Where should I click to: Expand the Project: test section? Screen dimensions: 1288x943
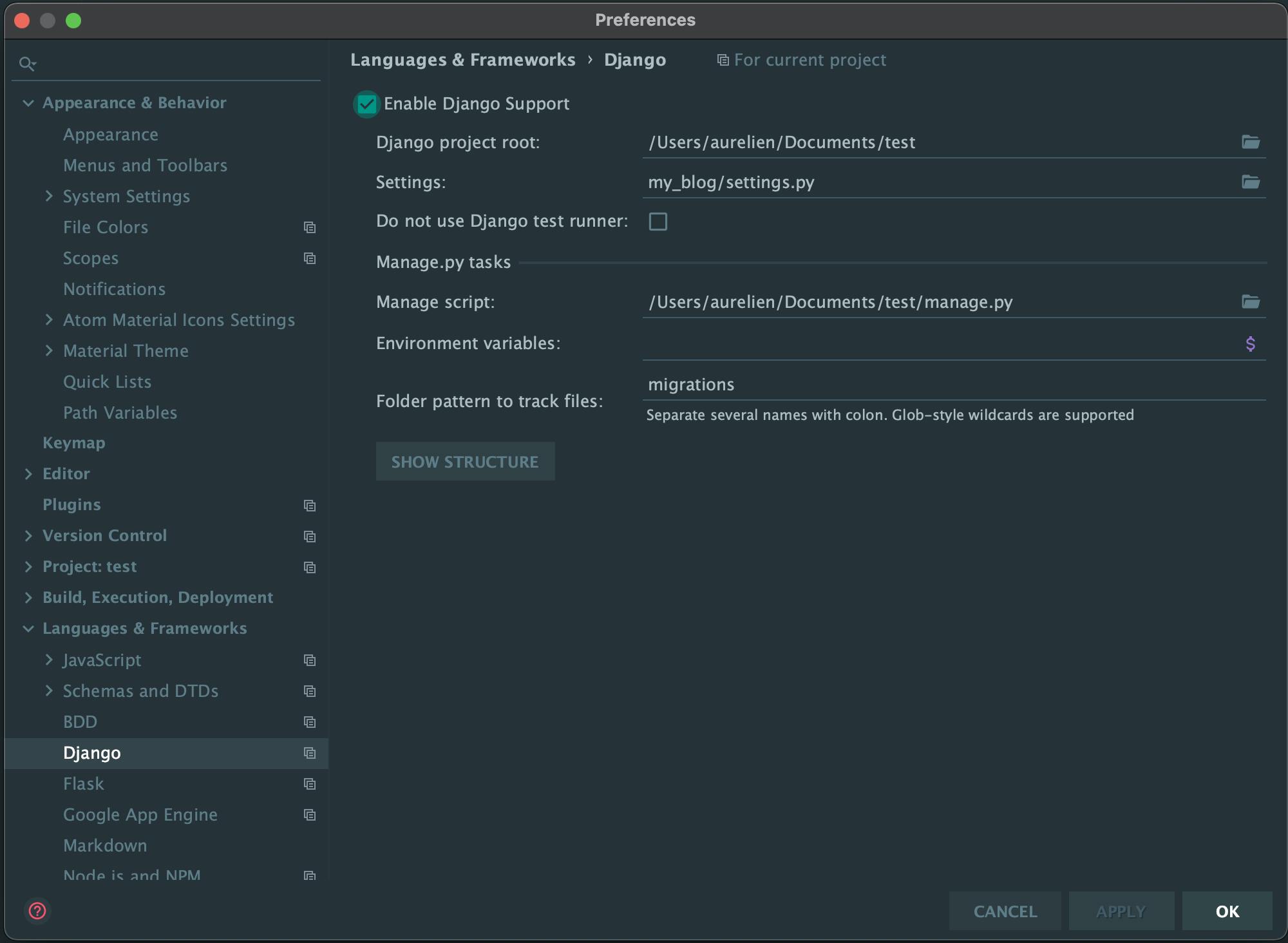[28, 567]
